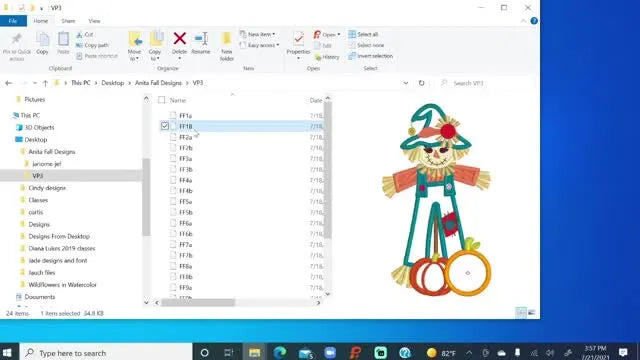Open Microsoft Edge from the taskbar
Screen dimensions: 640x360
(280, 352)
